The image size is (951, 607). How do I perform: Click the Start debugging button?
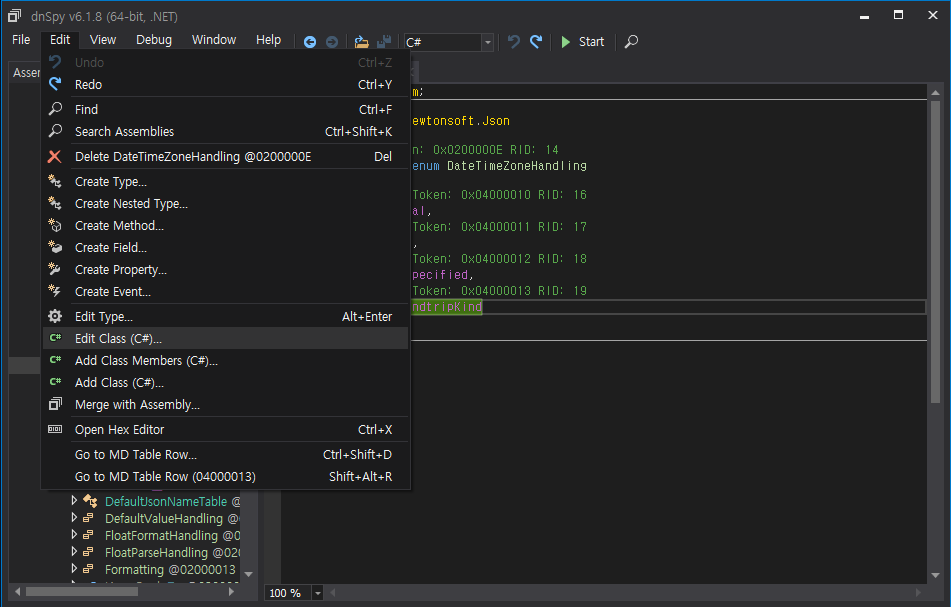coord(582,42)
